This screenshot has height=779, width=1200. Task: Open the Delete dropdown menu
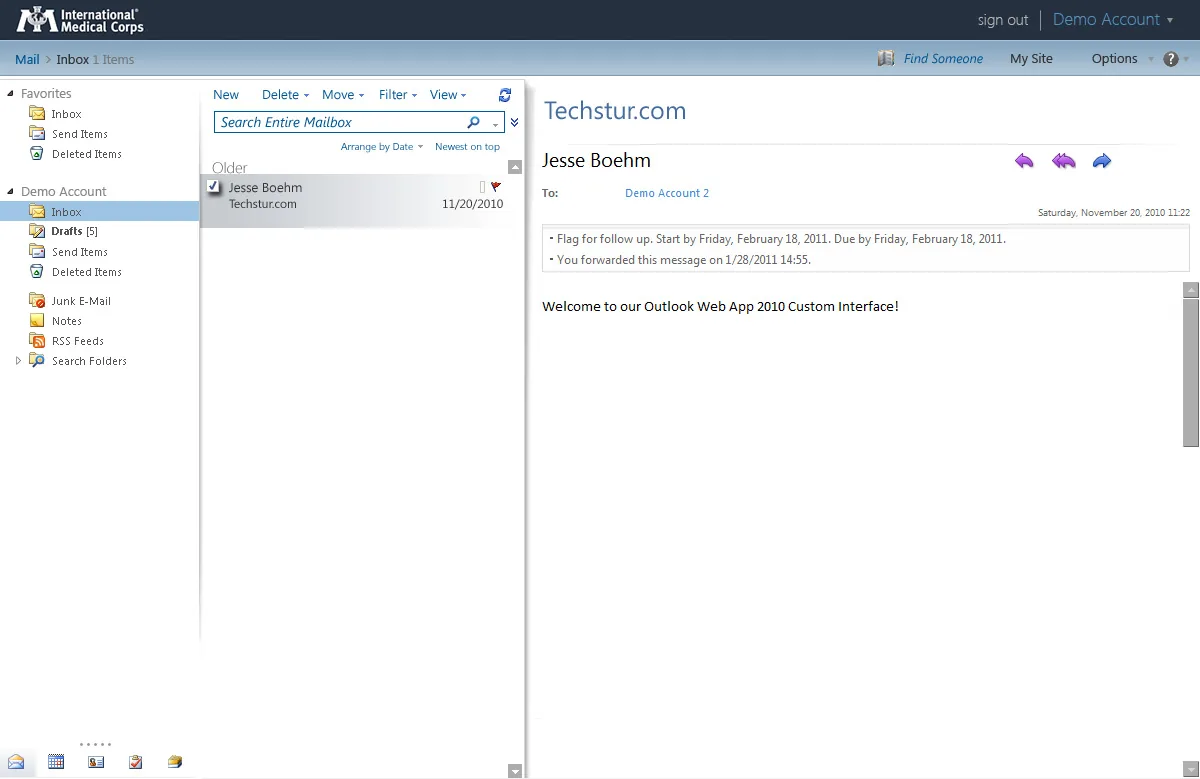(286, 95)
